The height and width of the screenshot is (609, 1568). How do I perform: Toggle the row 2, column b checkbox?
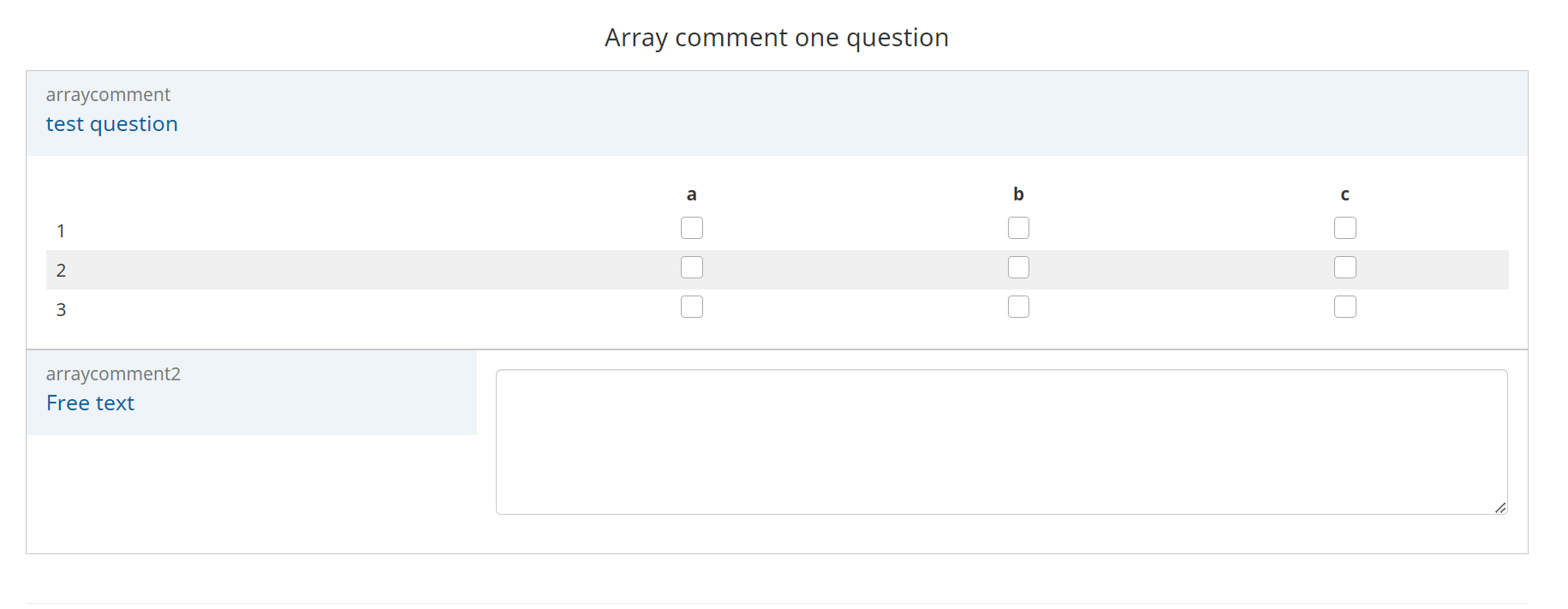coord(1018,267)
